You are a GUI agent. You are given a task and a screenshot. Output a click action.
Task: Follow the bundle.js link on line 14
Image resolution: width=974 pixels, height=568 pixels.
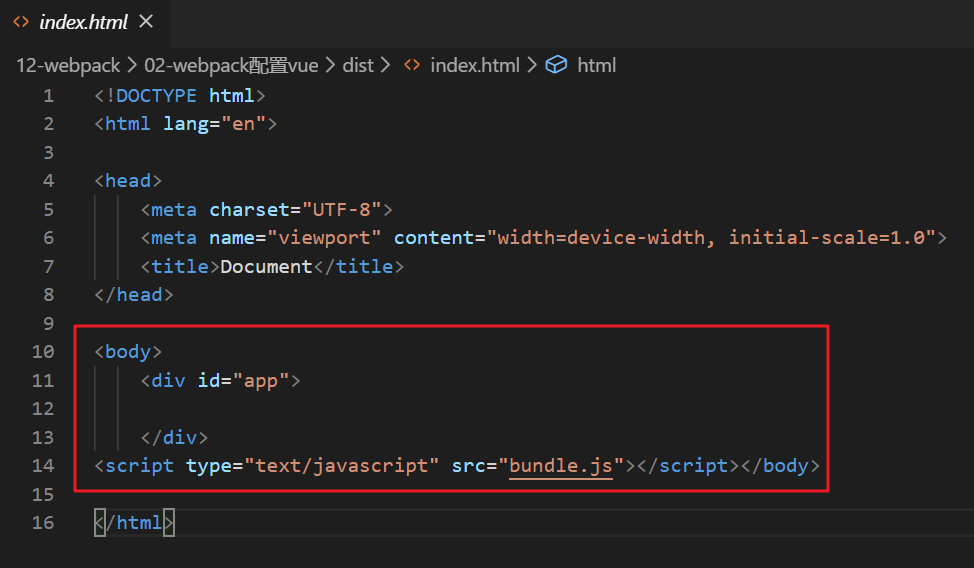click(560, 465)
